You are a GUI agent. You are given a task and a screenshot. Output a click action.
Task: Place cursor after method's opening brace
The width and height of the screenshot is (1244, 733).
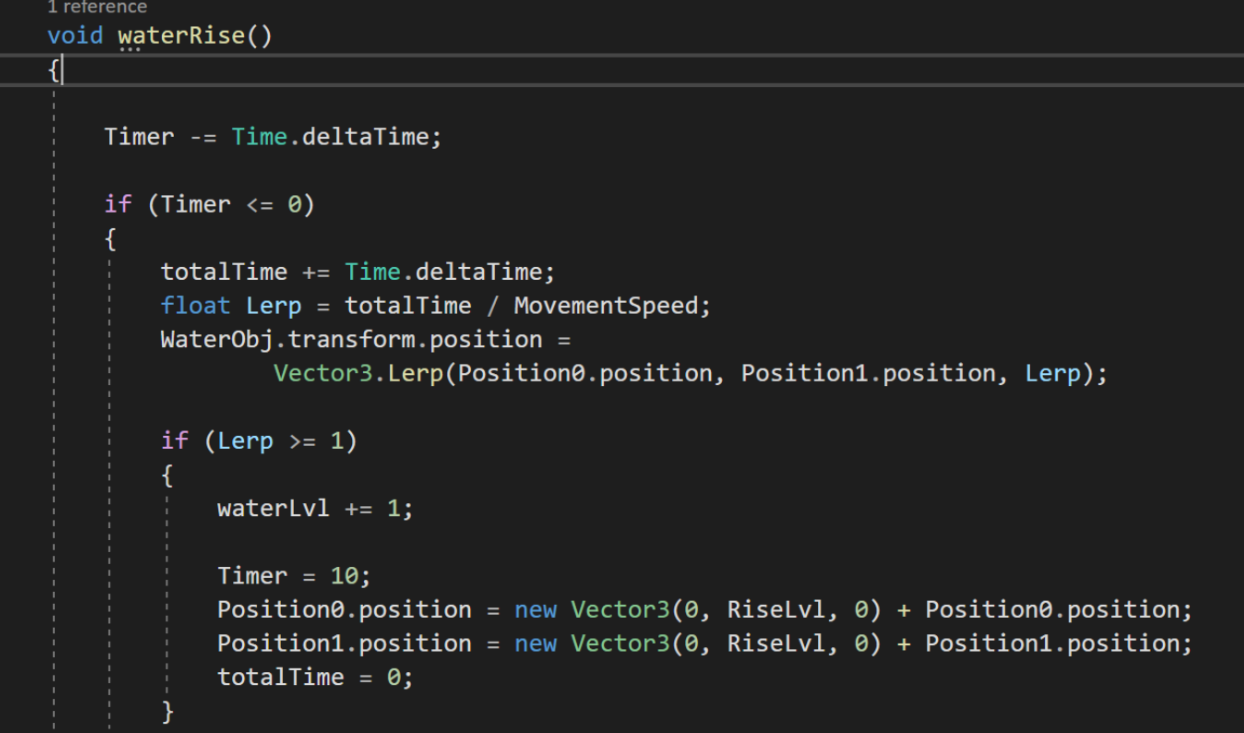click(62, 70)
